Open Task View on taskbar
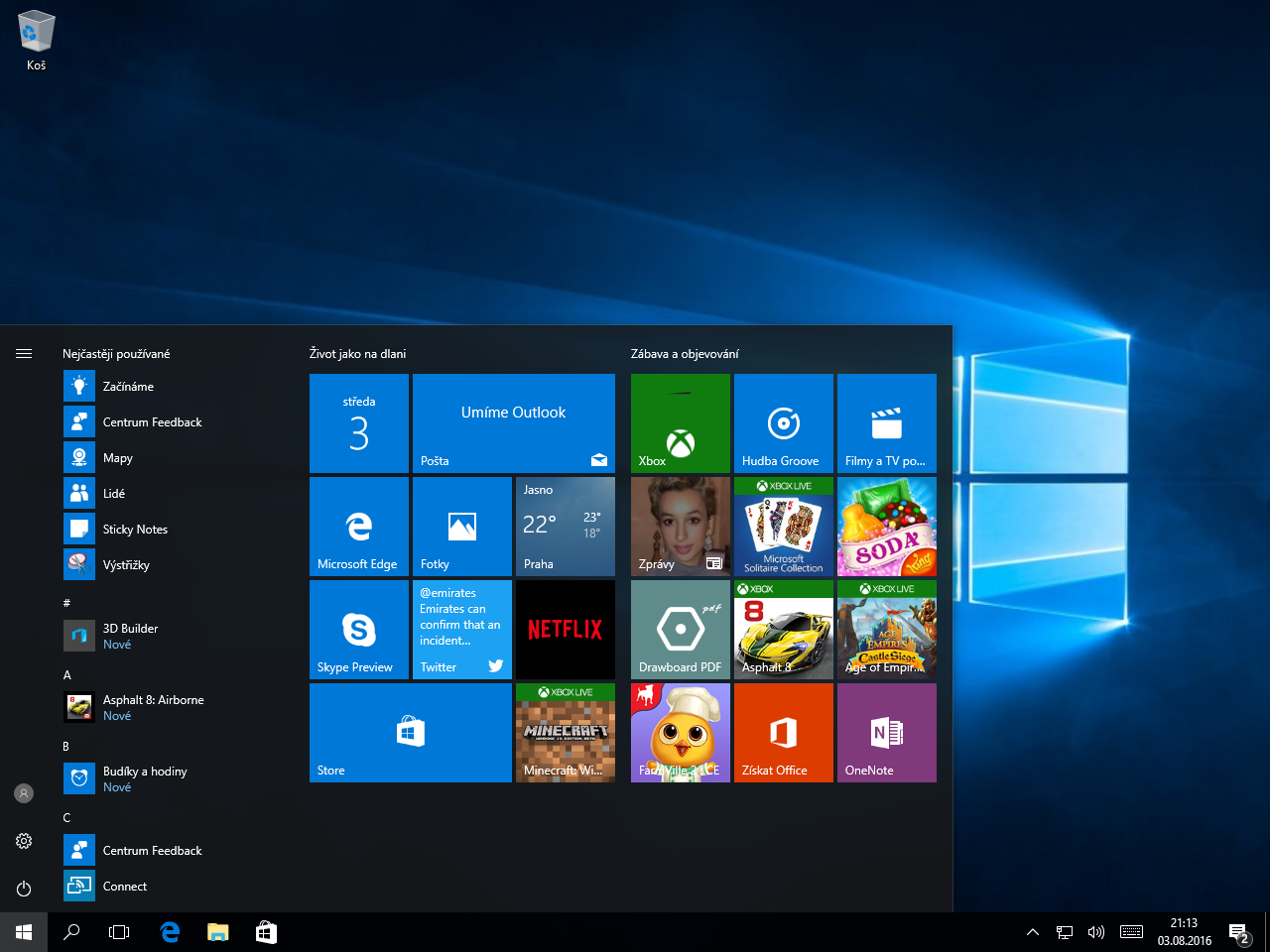Viewport: 1270px width, 952px height. [x=119, y=932]
